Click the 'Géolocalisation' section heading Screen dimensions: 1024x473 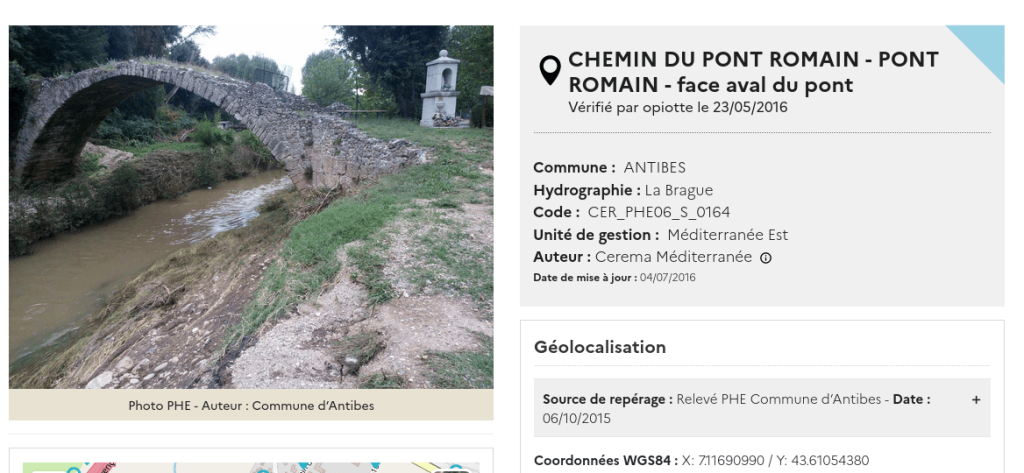(600, 347)
